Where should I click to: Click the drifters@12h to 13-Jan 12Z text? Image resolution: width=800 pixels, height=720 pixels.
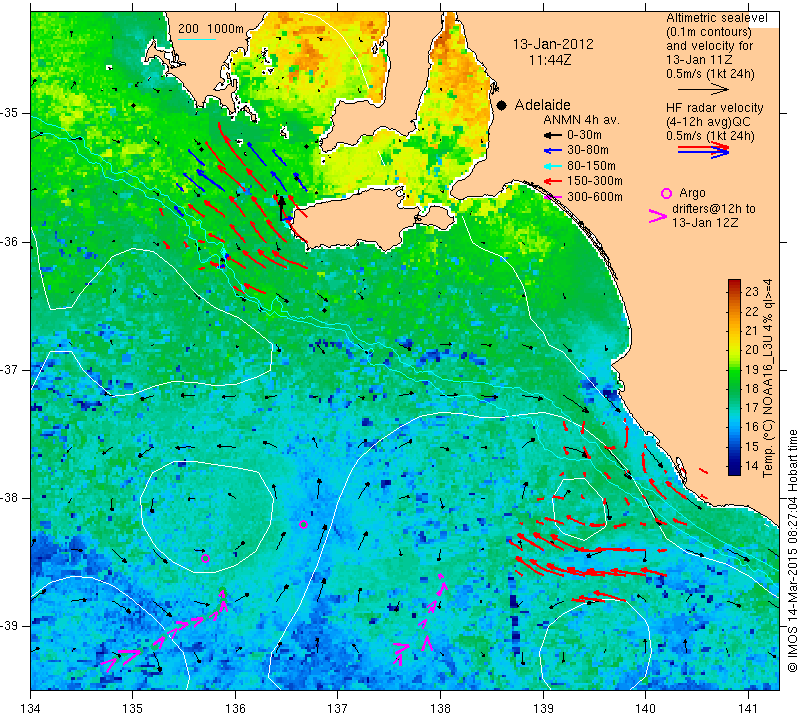pos(713,216)
